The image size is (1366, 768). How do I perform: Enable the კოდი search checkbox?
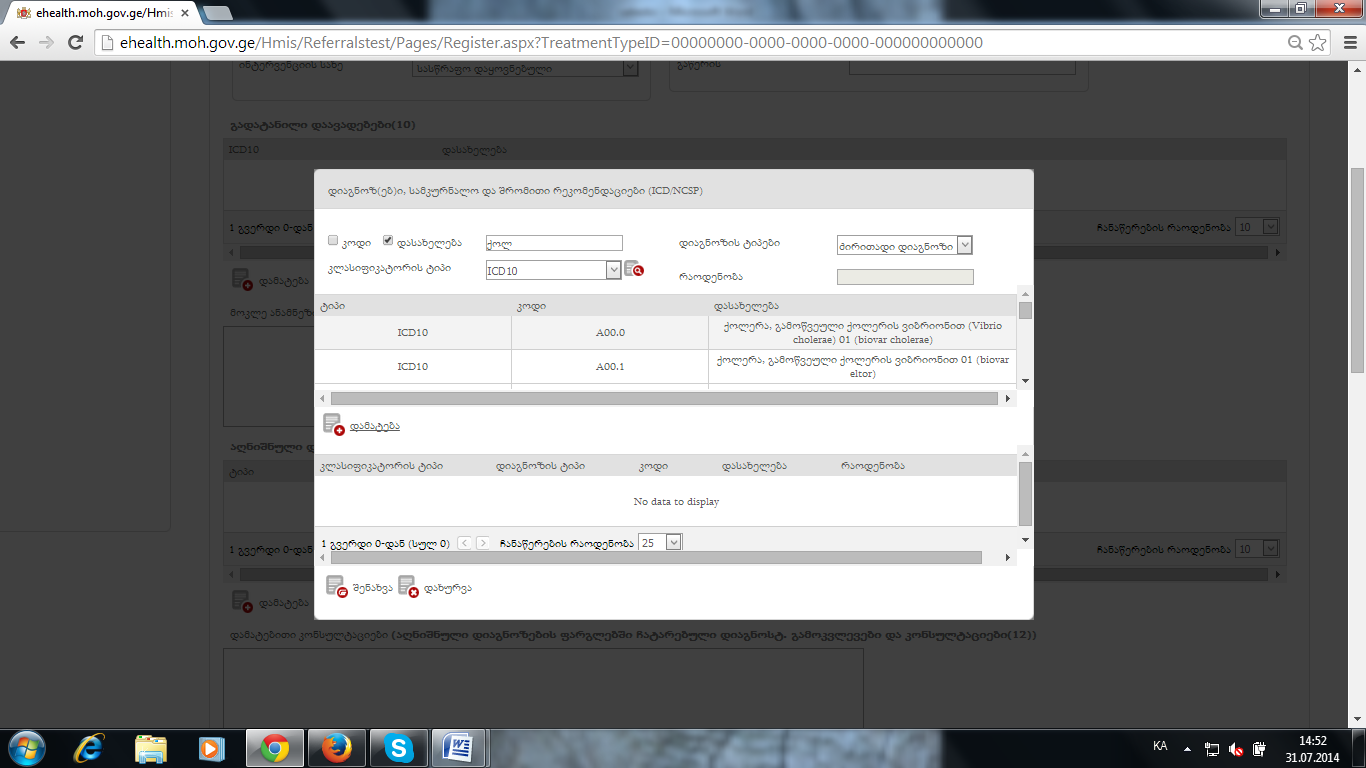[333, 241]
